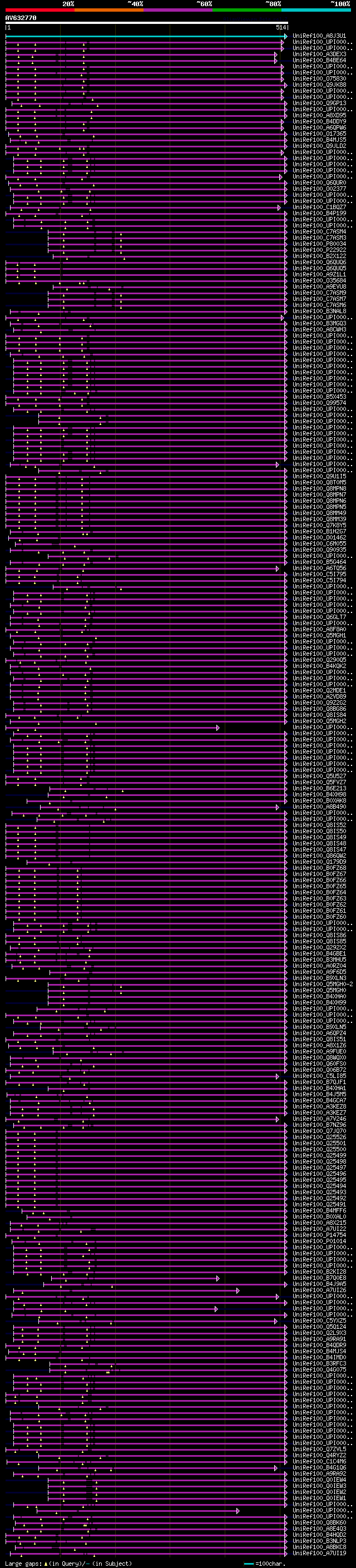Open hit UniRef100_A3DEX3
The image size is (356, 1568).
(x=319, y=54)
